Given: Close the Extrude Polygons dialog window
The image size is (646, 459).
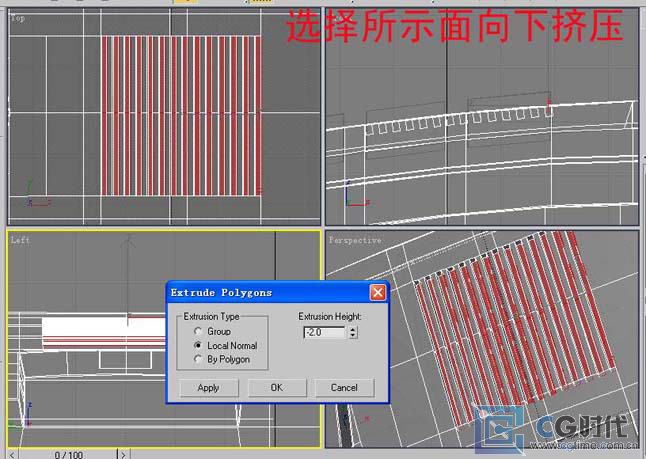Looking at the screenshot, I should [x=377, y=293].
